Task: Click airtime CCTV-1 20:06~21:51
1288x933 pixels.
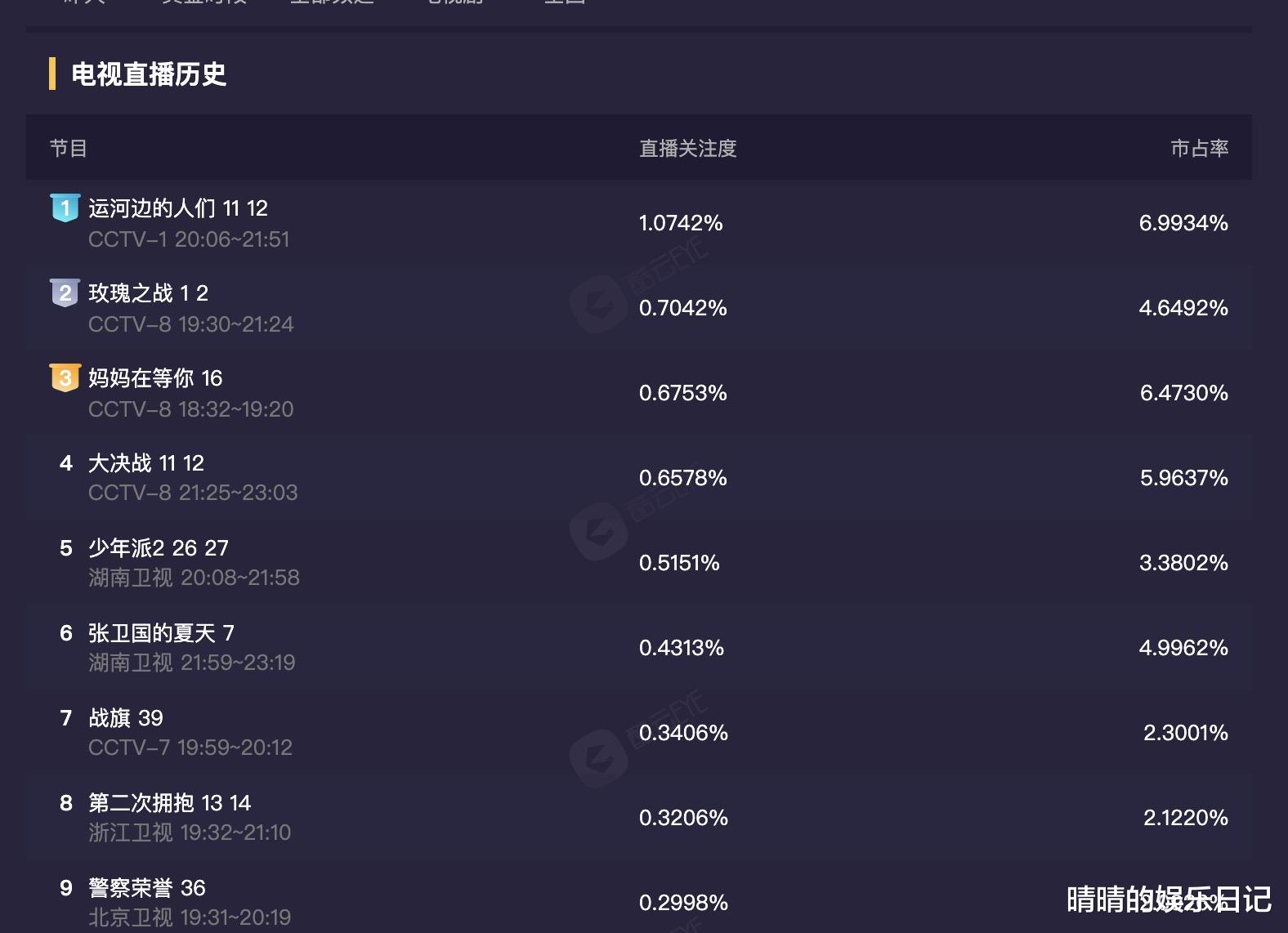Action: [x=189, y=239]
